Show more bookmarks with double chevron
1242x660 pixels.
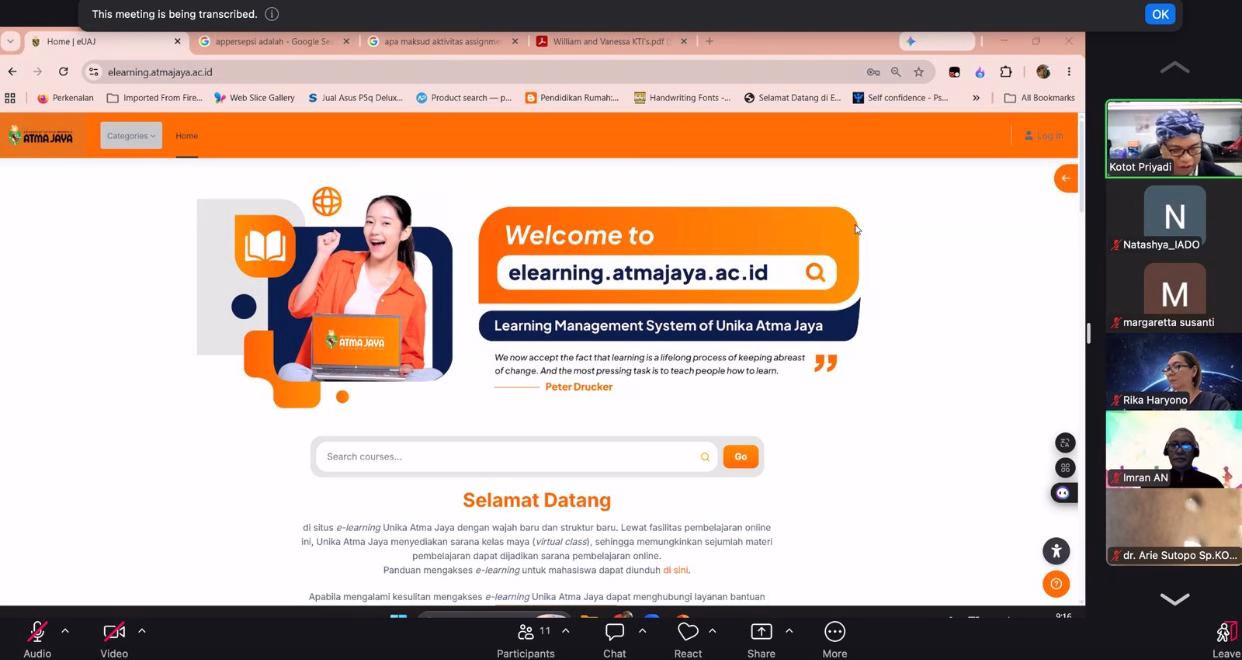click(976, 98)
